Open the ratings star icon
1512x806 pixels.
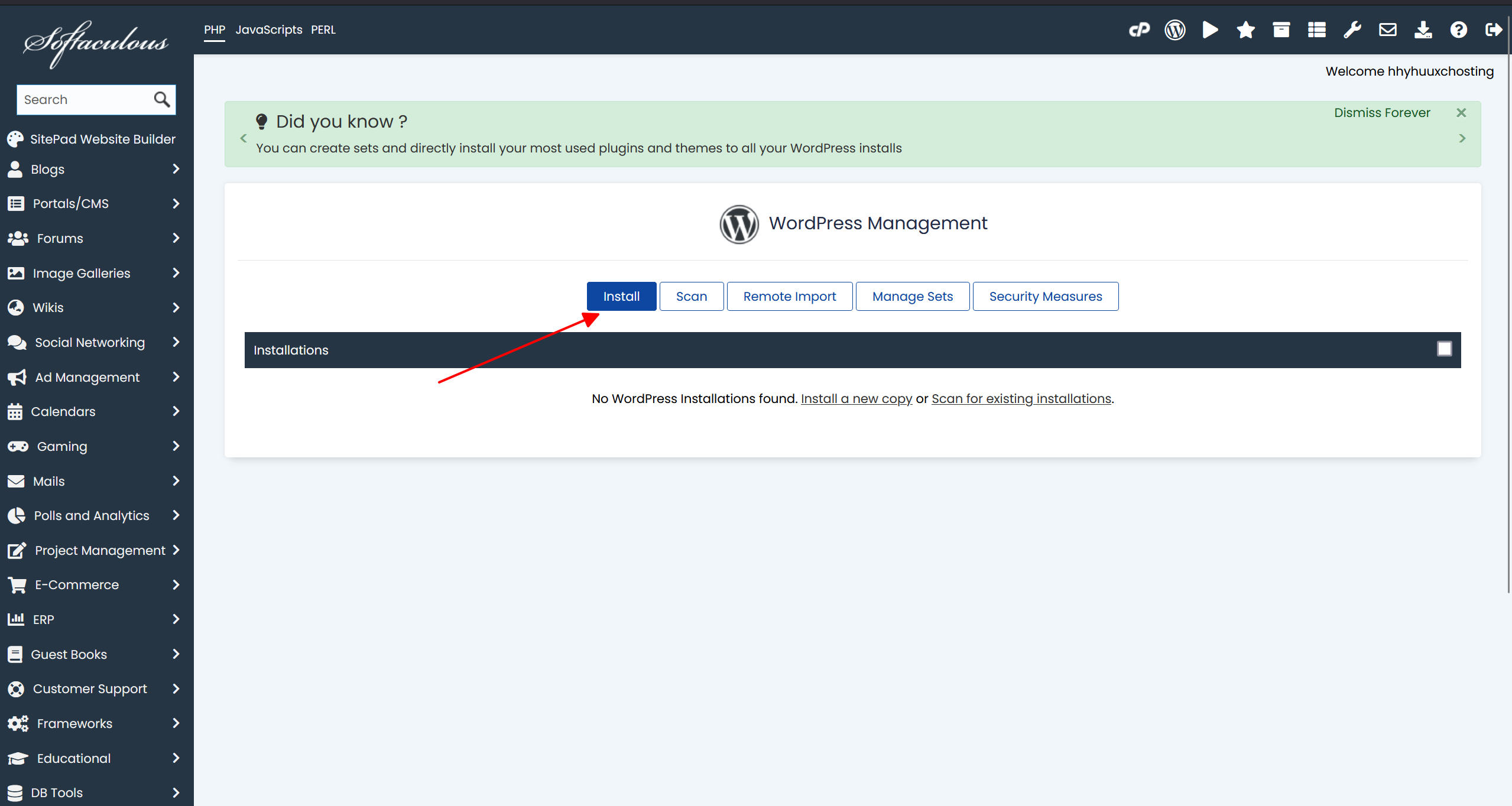point(1245,30)
